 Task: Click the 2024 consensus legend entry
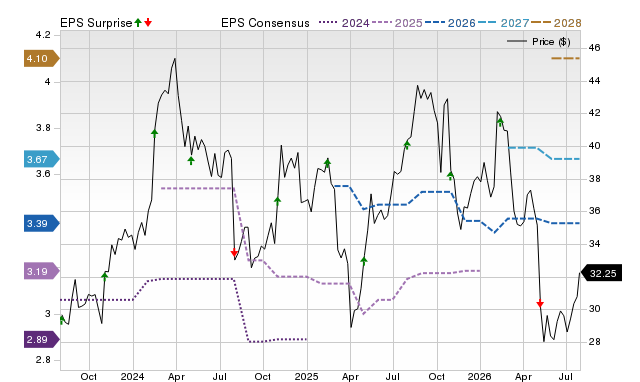coord(344,23)
